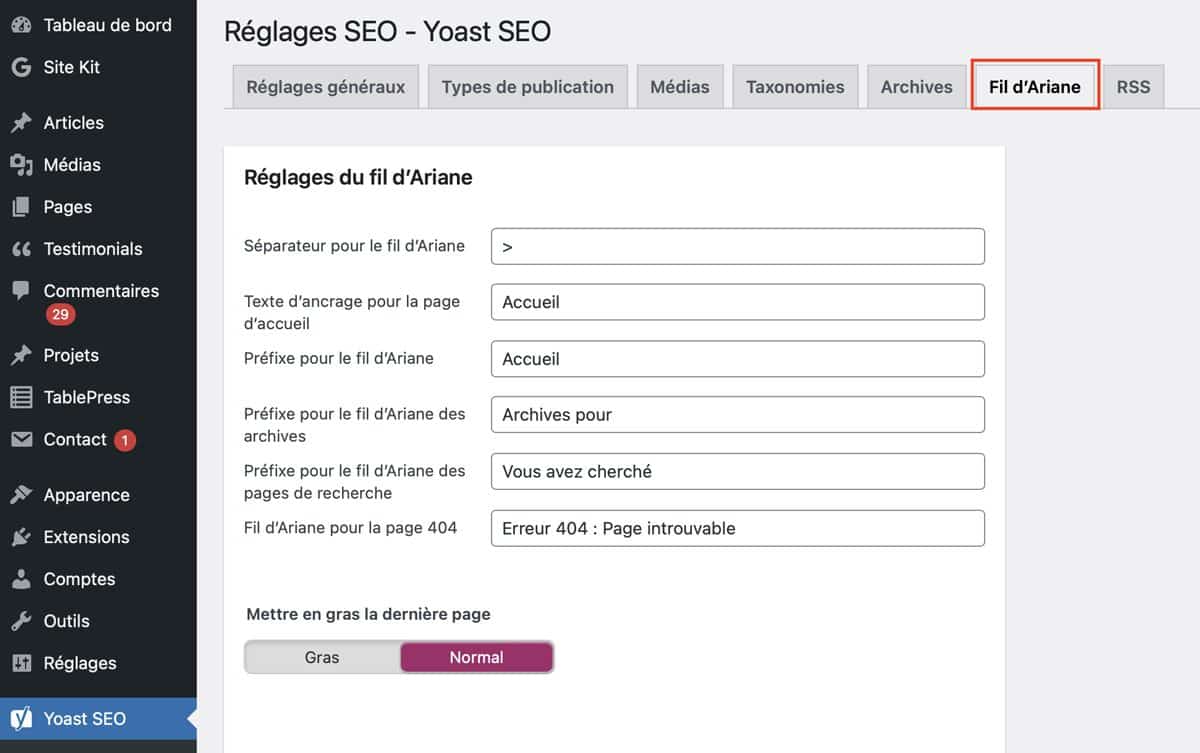Set last page style to Gras

(x=322, y=657)
